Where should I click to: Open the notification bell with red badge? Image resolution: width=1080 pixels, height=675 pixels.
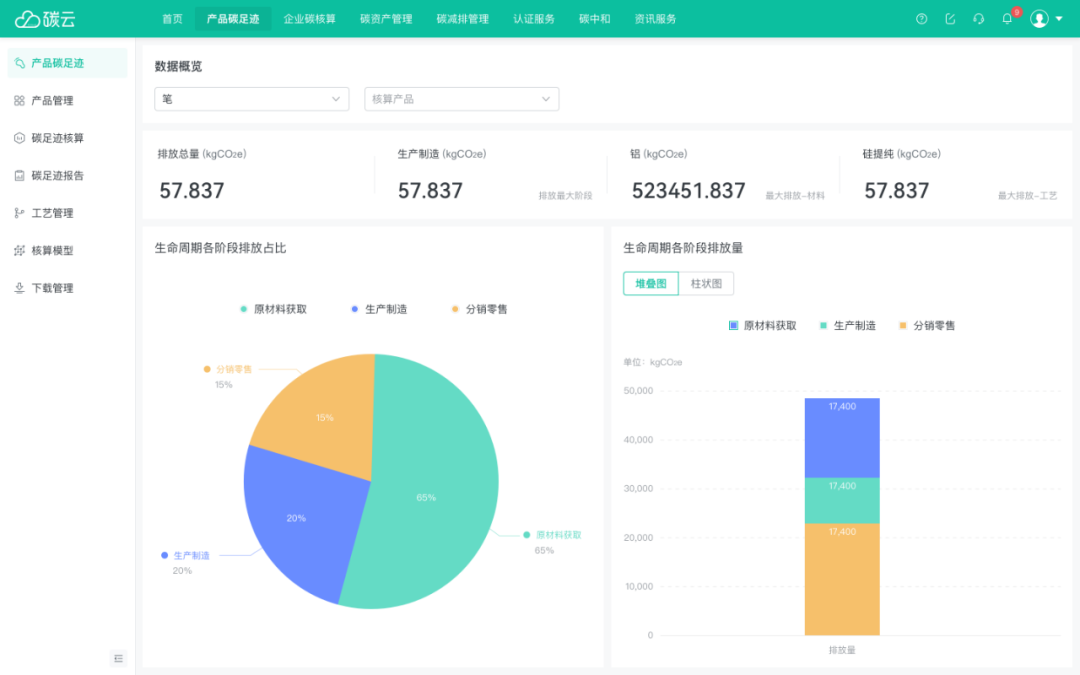click(1007, 19)
